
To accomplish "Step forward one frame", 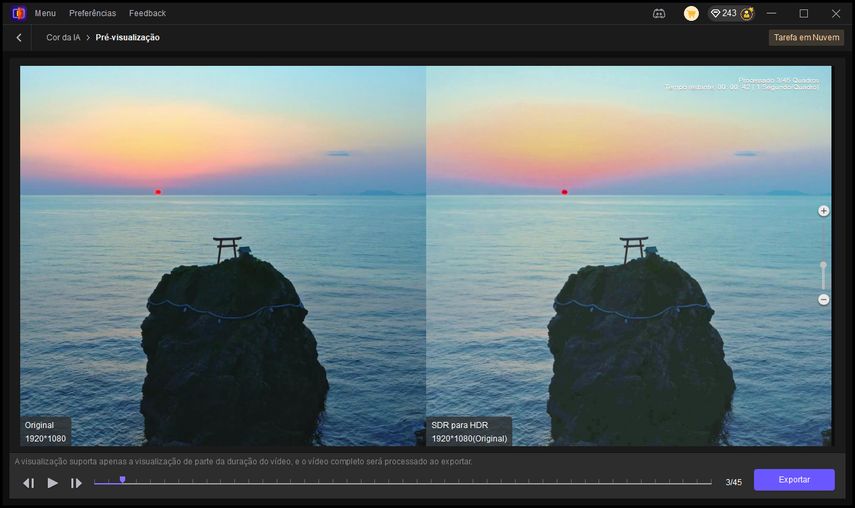I will (x=76, y=483).
